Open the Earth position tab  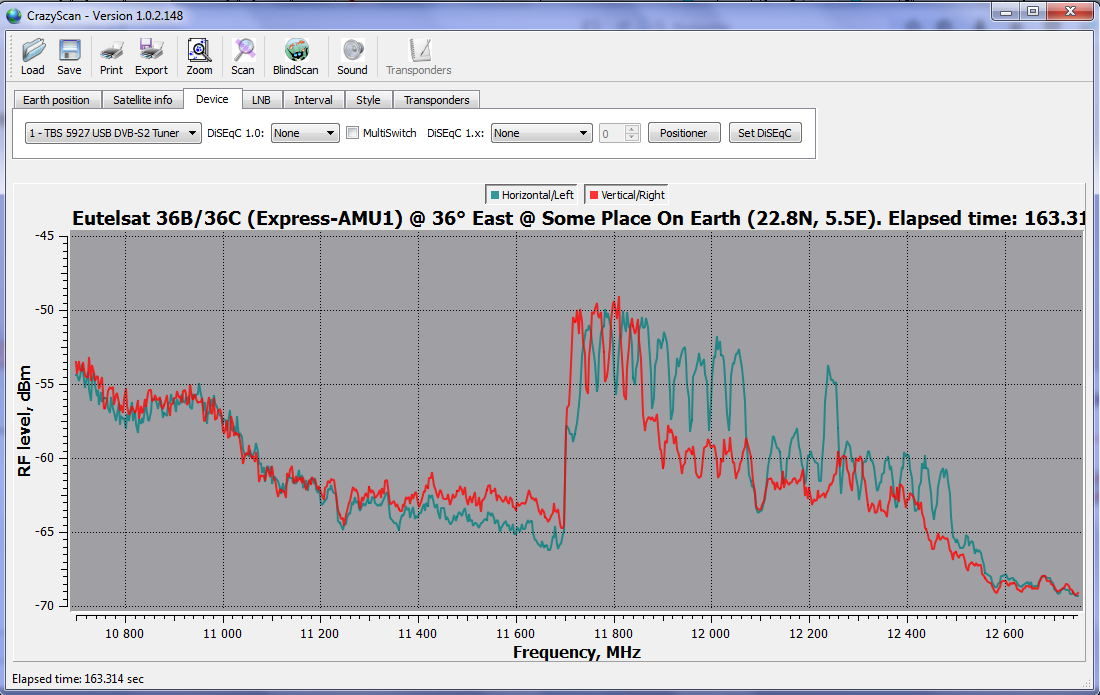pyautogui.click(x=57, y=100)
